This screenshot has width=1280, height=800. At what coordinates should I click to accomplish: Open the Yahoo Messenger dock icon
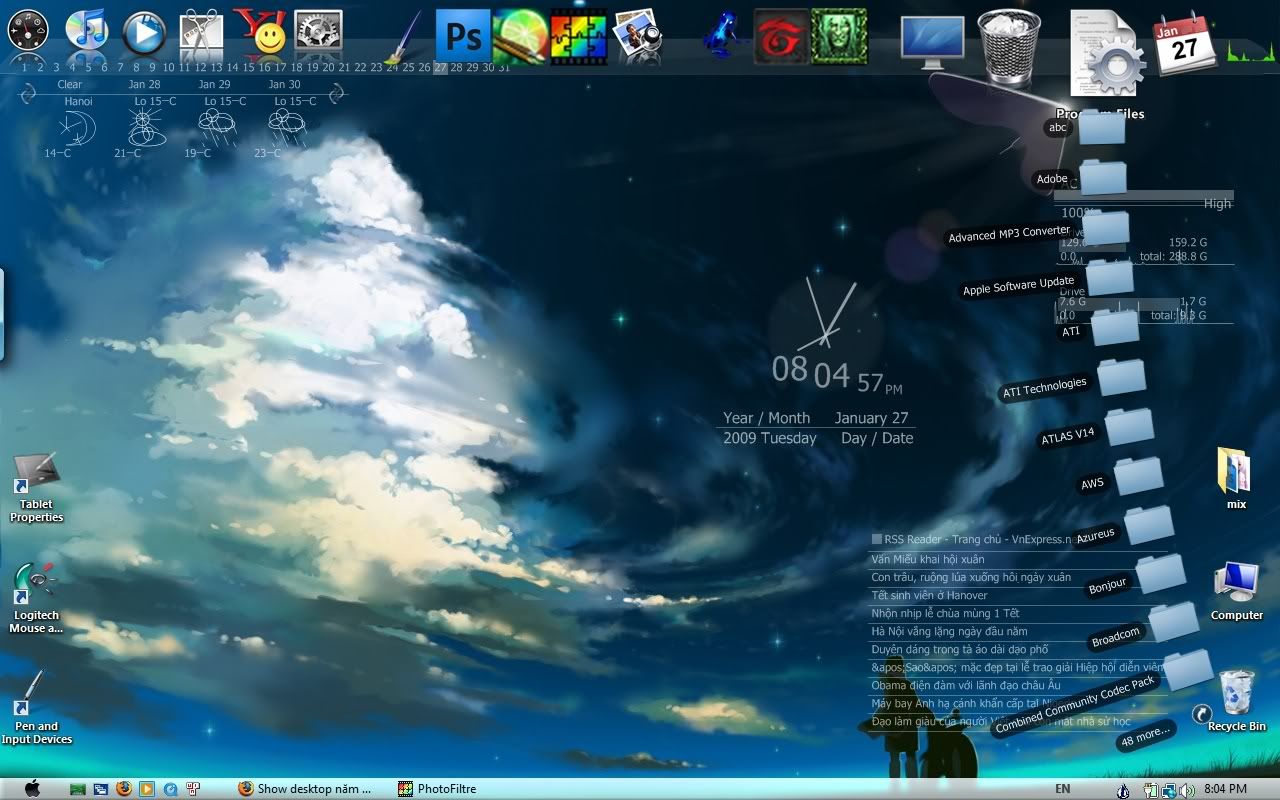[260, 32]
